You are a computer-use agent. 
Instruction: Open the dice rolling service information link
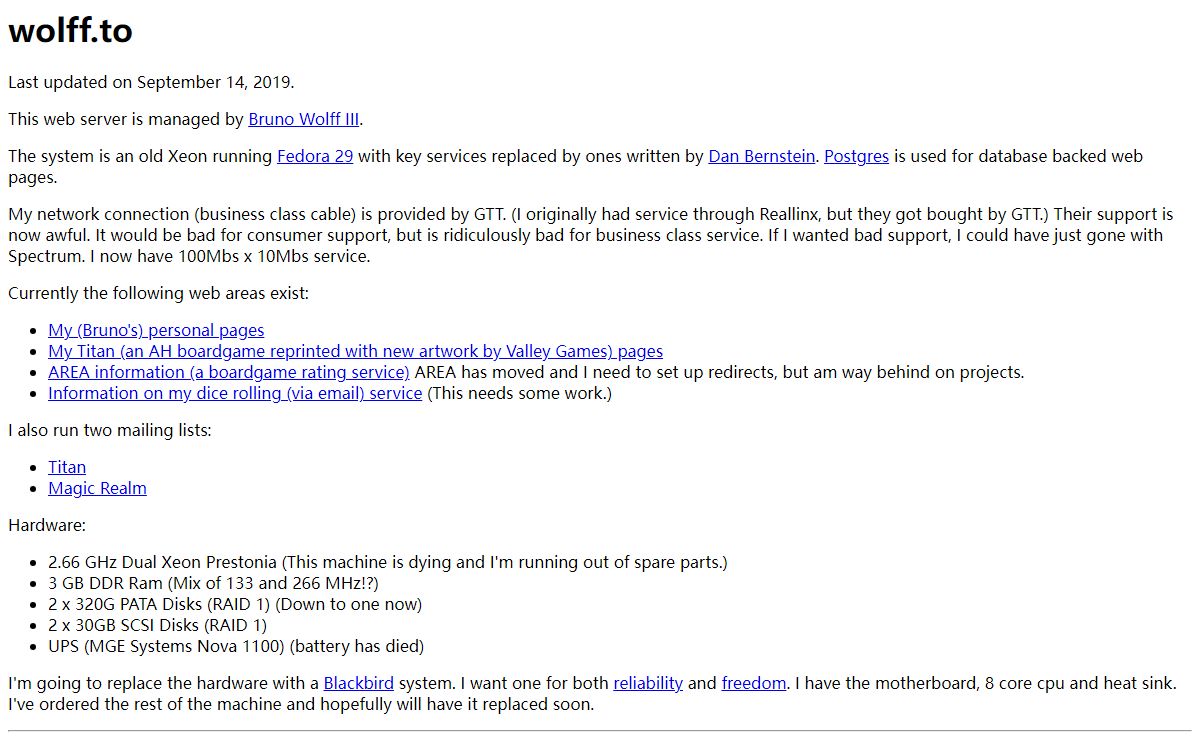pos(235,393)
